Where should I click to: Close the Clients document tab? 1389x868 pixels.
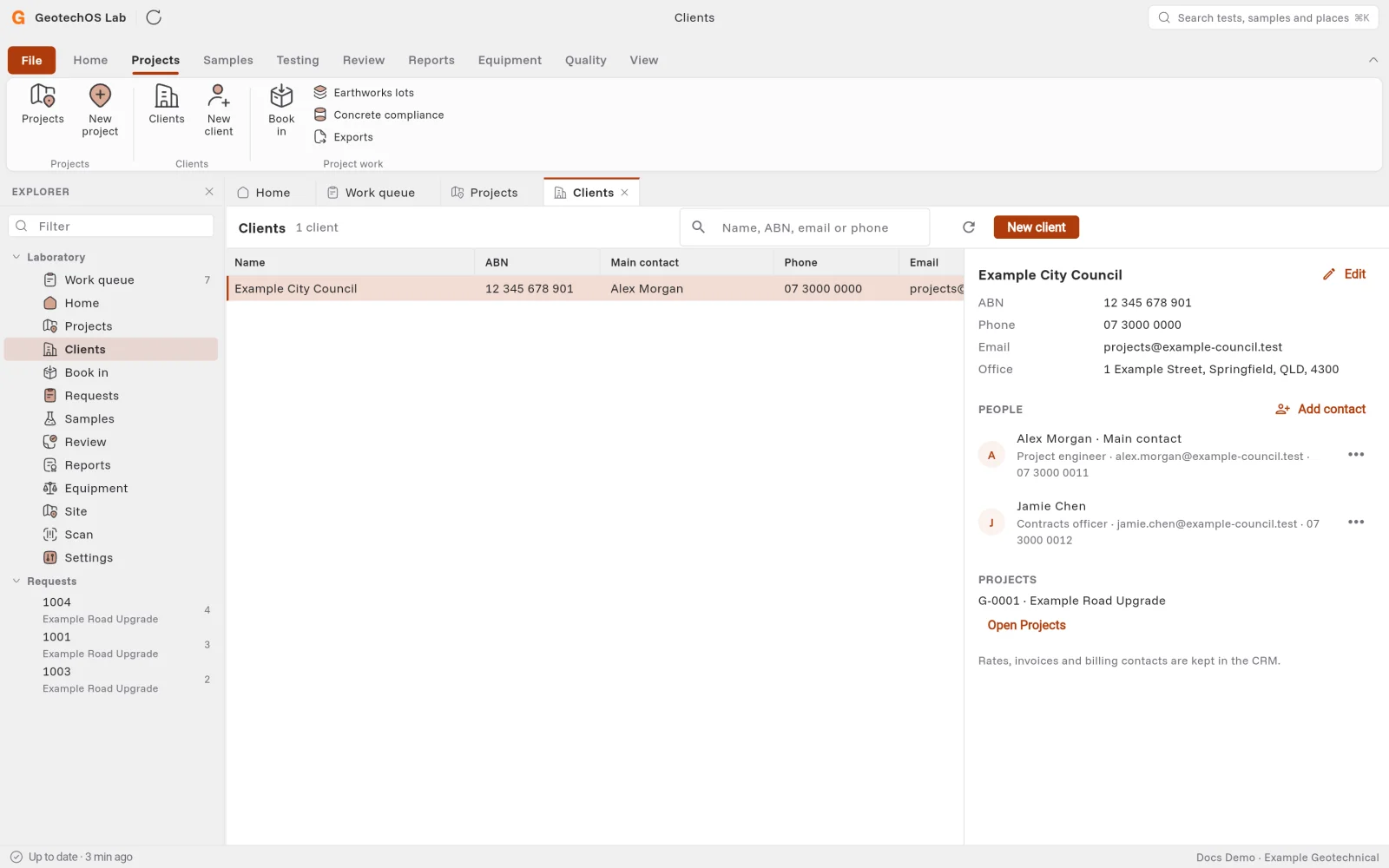click(x=624, y=193)
